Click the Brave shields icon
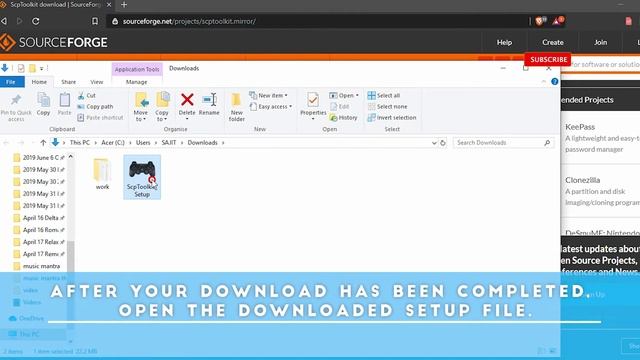 [x=540, y=21]
